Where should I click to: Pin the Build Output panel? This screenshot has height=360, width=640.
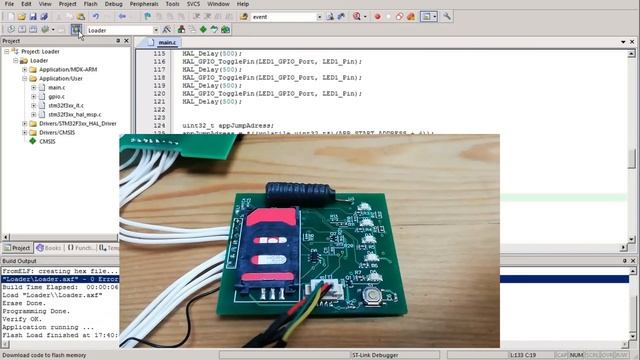pyautogui.click(x=624, y=260)
